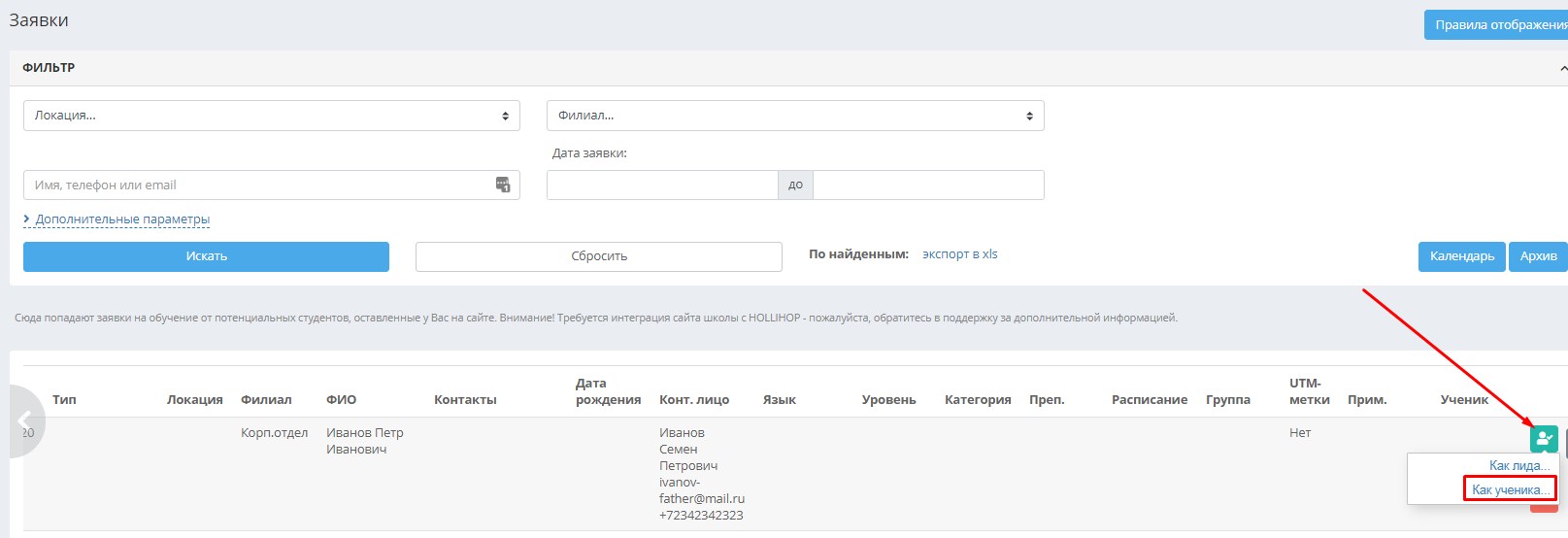The image size is (1568, 538).
Task: Open the Филиал dropdown
Action: pyautogui.click(x=795, y=116)
